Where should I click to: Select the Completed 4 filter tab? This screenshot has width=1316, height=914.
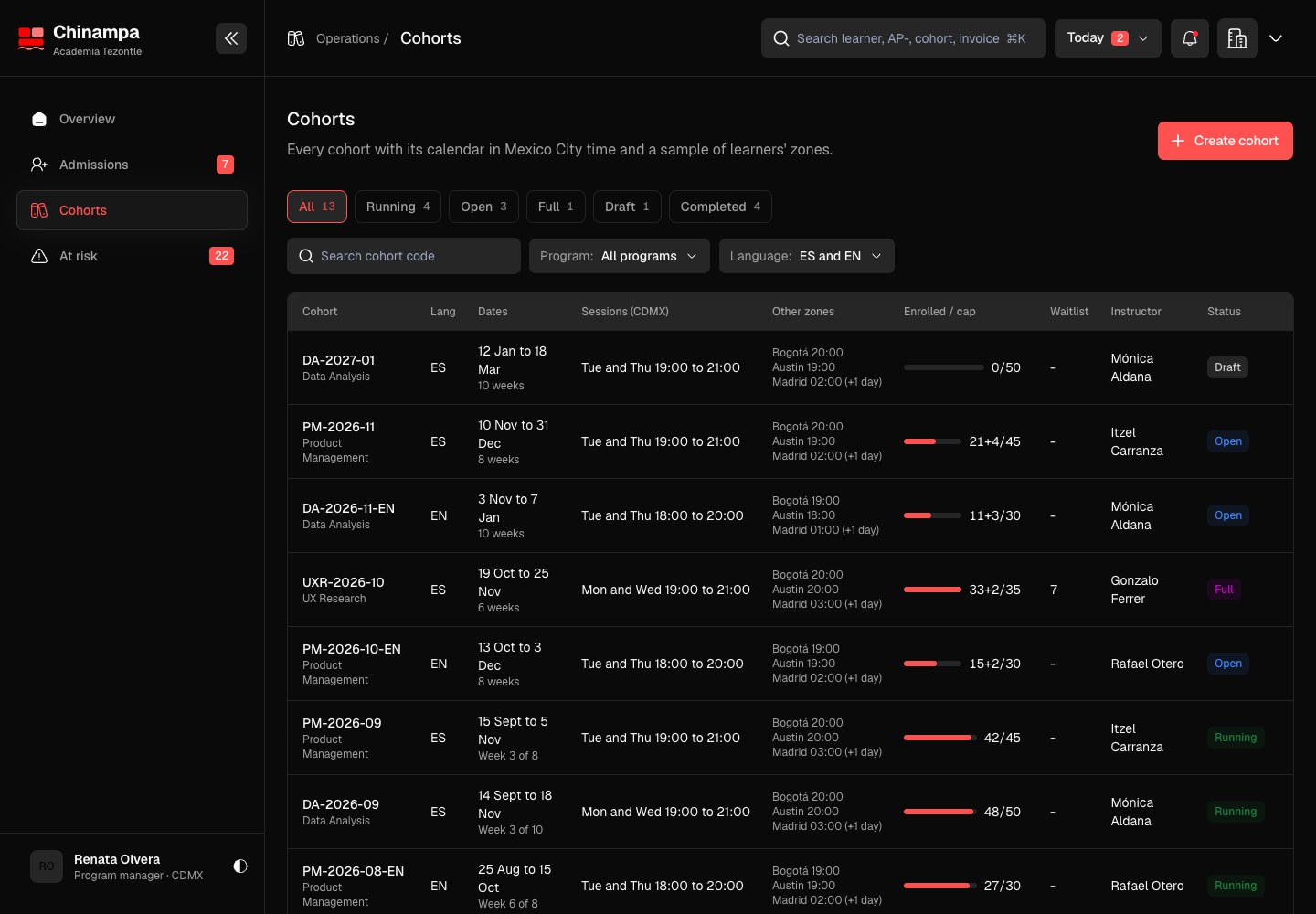[x=720, y=207]
